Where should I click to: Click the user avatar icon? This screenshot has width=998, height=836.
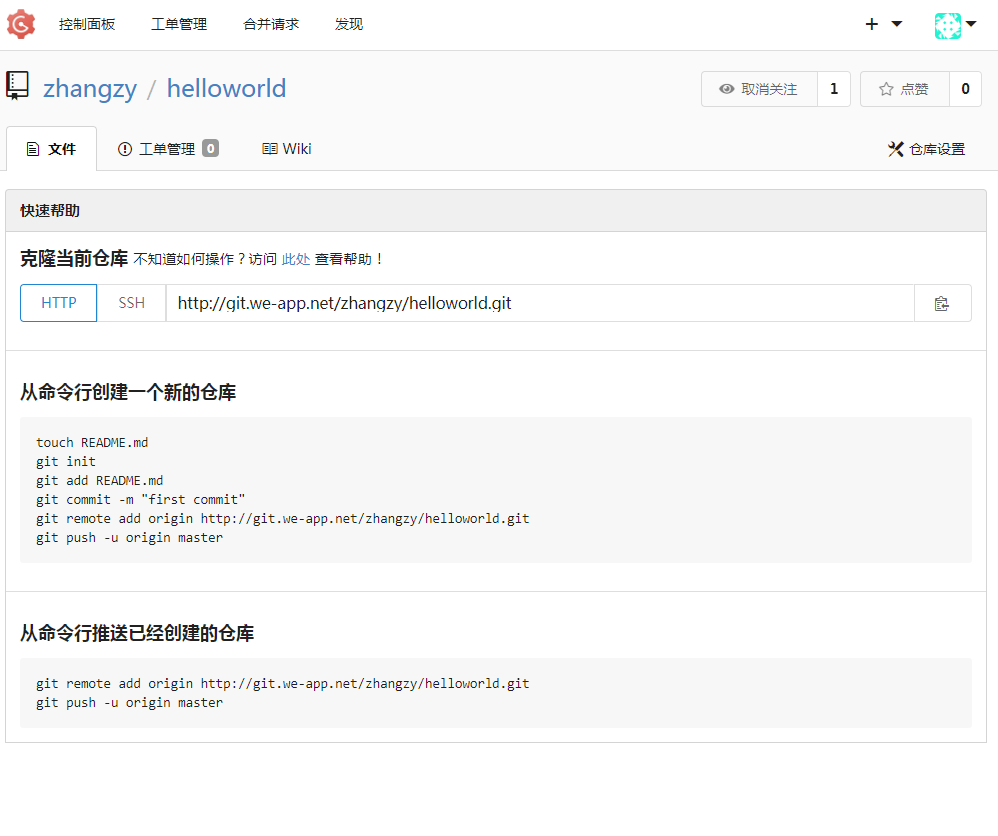tap(947, 25)
